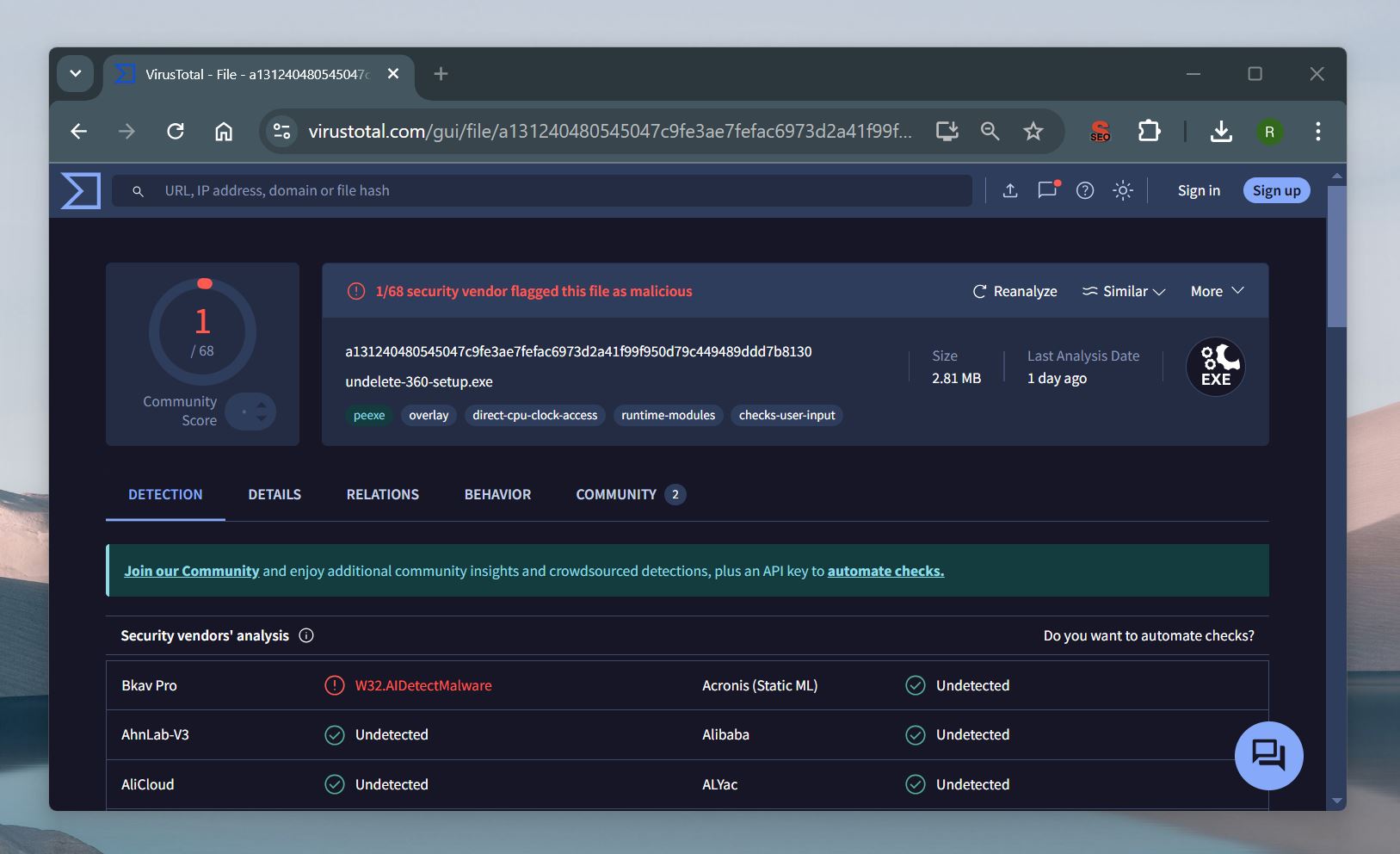This screenshot has width=1400, height=854.
Task: Click the Acronis (Static ML) undetected check icon
Action: coord(916,685)
